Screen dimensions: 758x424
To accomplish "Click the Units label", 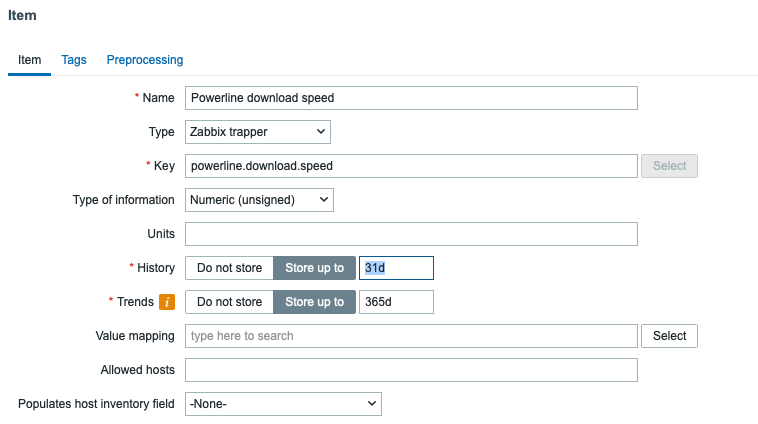I will 161,234.
